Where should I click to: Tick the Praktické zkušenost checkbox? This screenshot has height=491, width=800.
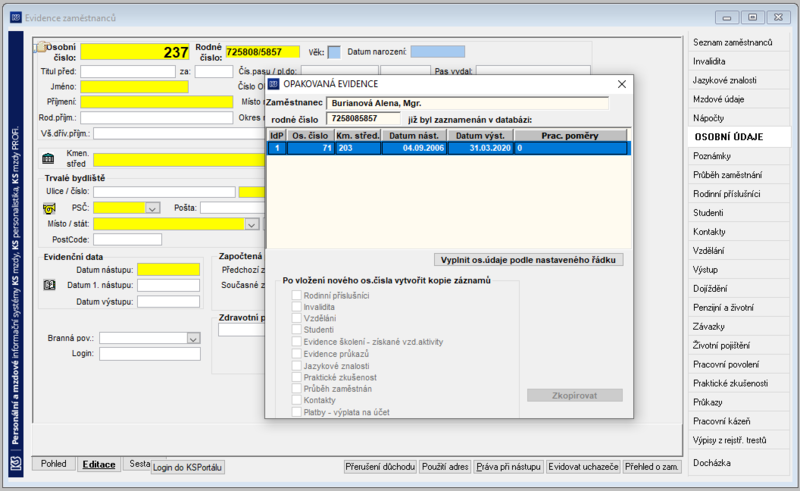(x=296, y=377)
